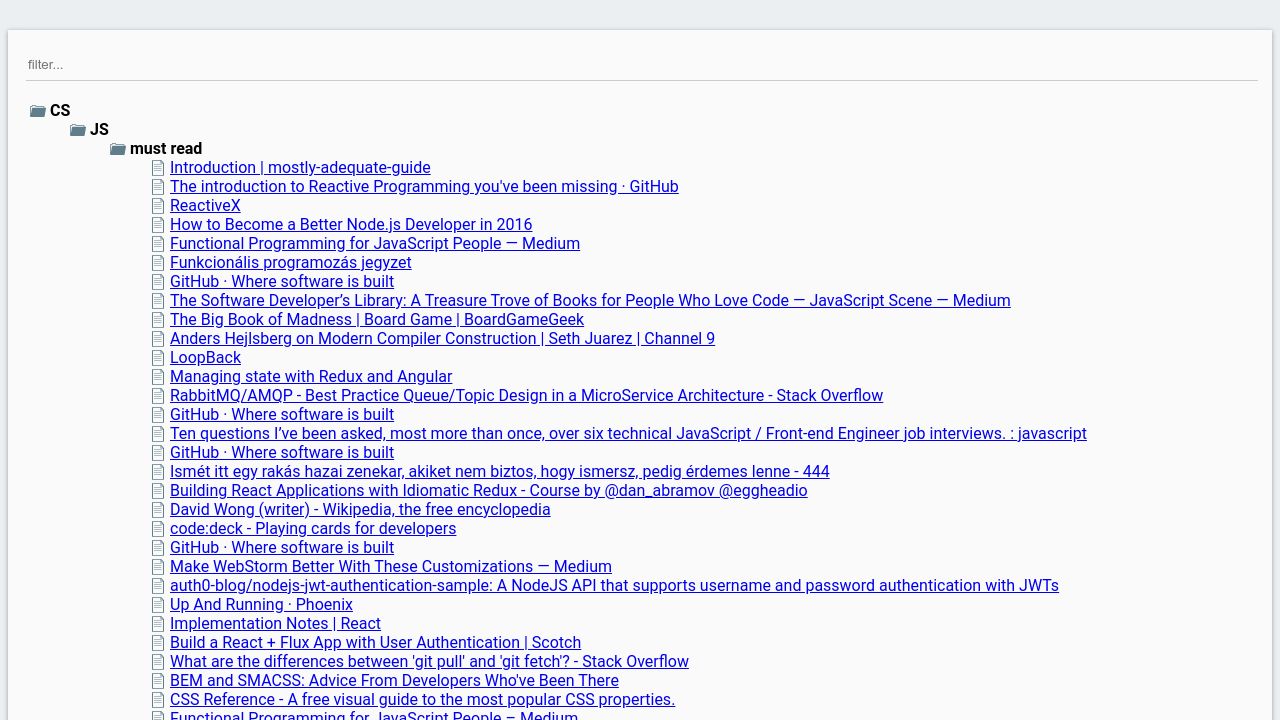This screenshot has height=720, width=1280.
Task: Click document icon beside Anders Hejlsberg link
Action: (x=158, y=339)
